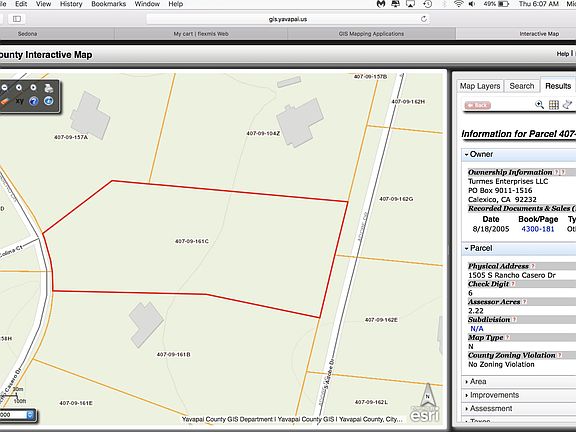
Task: Open the blue question-mark help tool
Action: [x=34, y=101]
